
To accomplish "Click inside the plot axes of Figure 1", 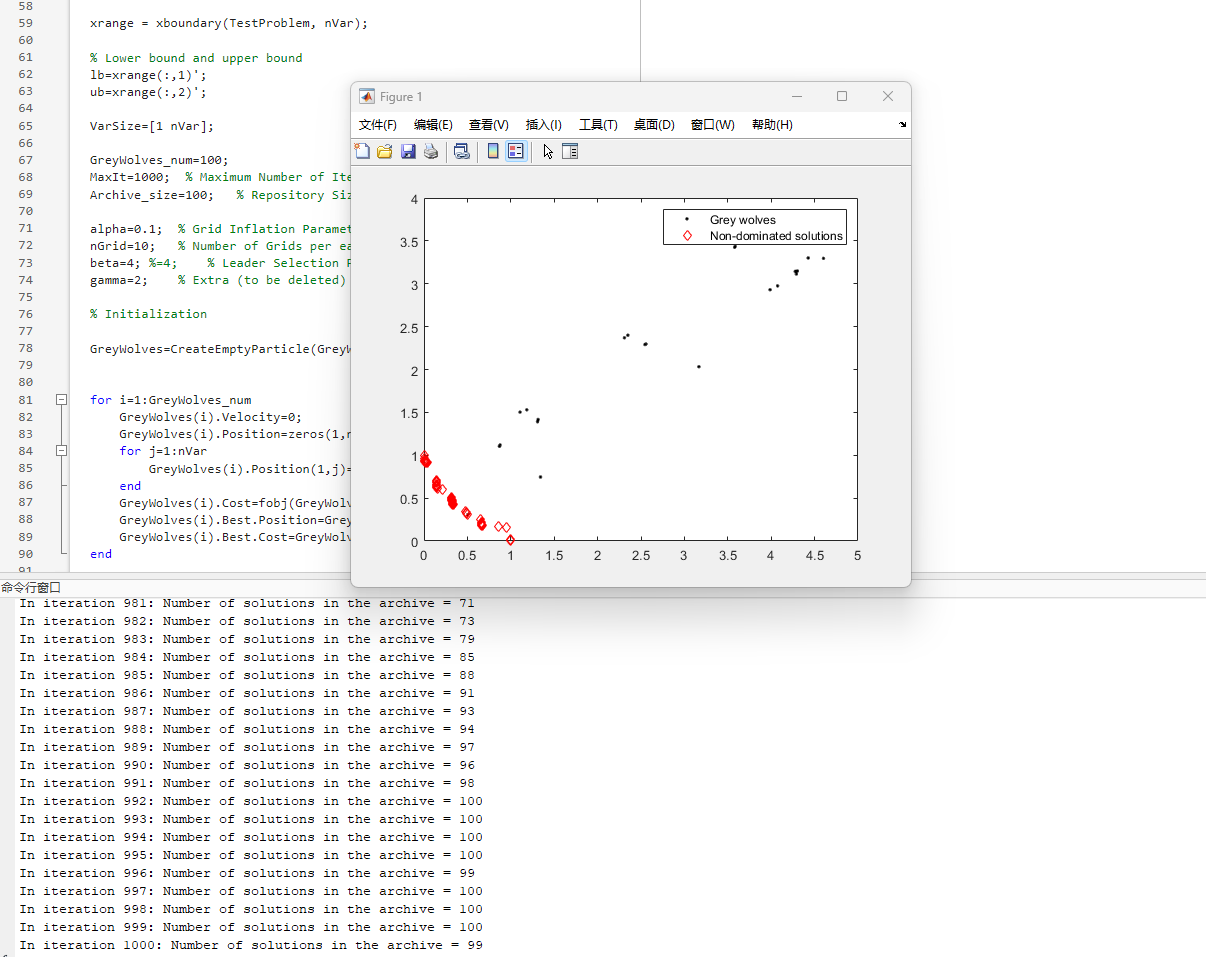I will [x=641, y=370].
